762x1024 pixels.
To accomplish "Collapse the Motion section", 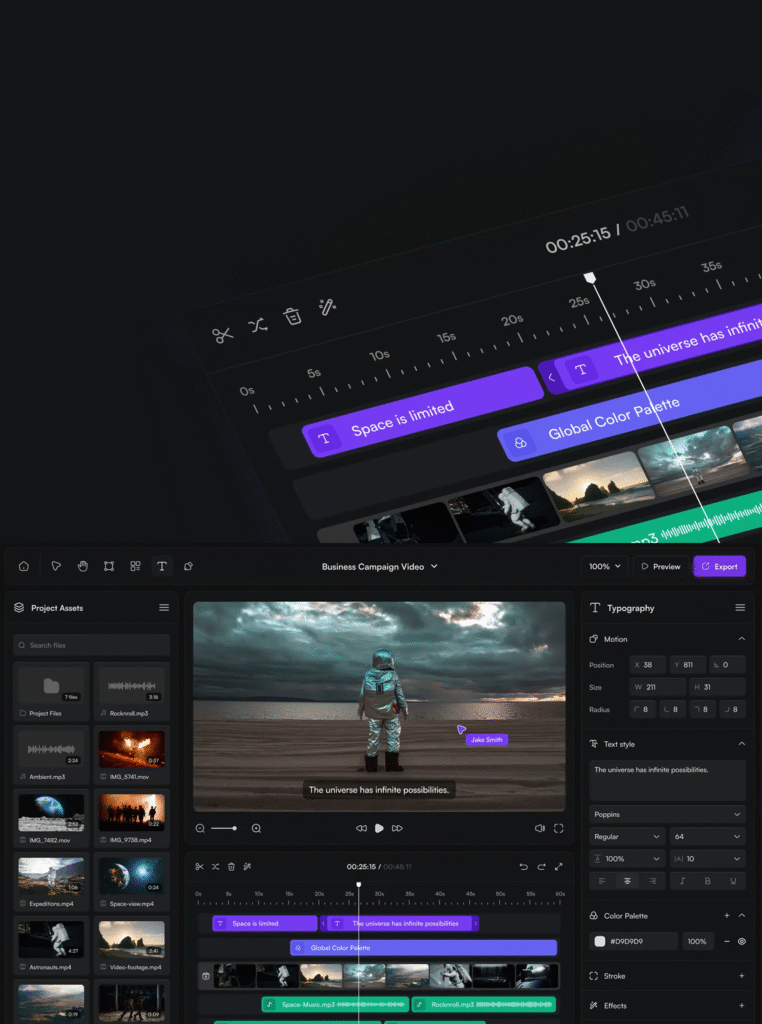I will click(741, 639).
